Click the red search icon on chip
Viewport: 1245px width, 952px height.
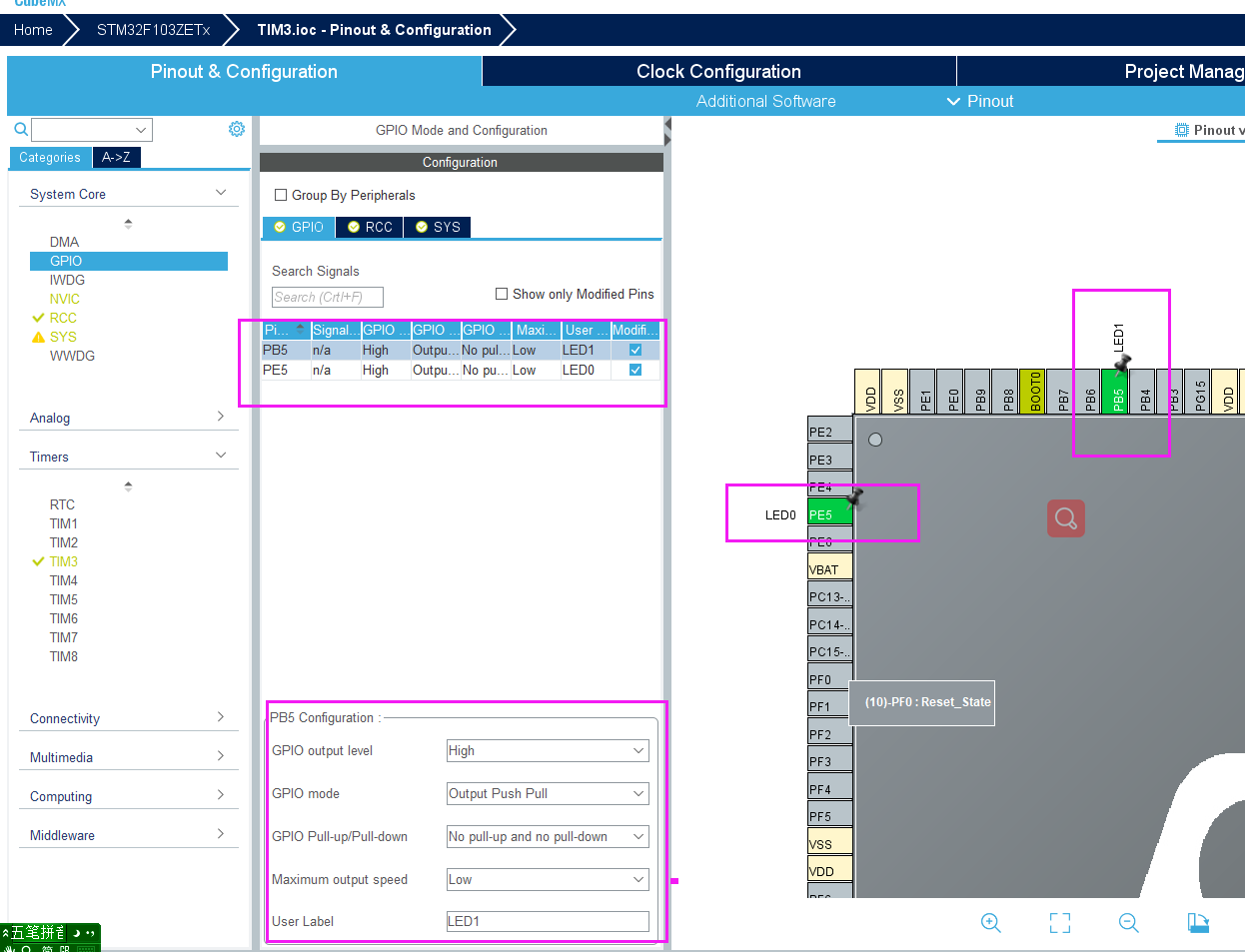[x=1066, y=518]
